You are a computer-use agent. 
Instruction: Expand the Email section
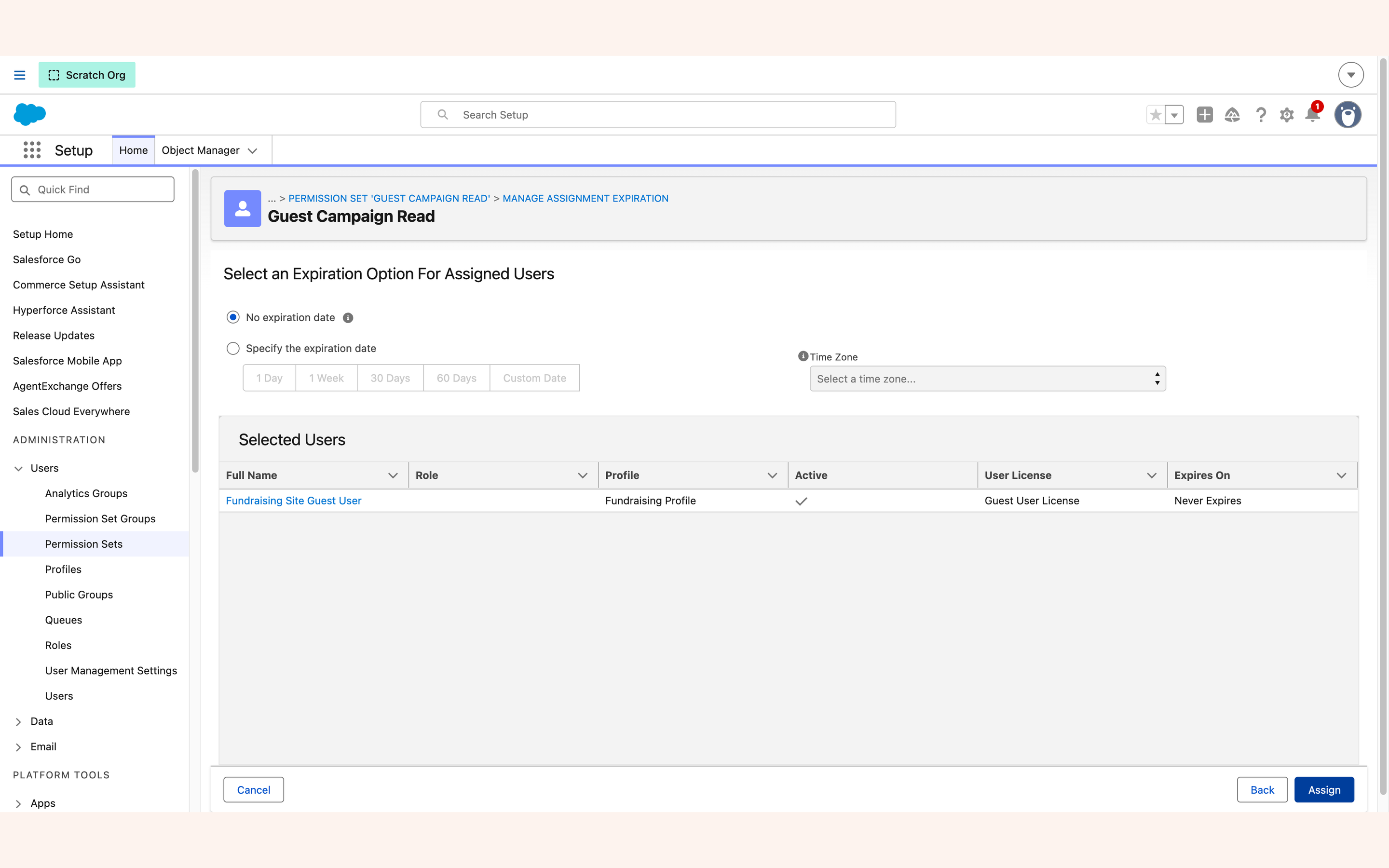tap(18, 747)
